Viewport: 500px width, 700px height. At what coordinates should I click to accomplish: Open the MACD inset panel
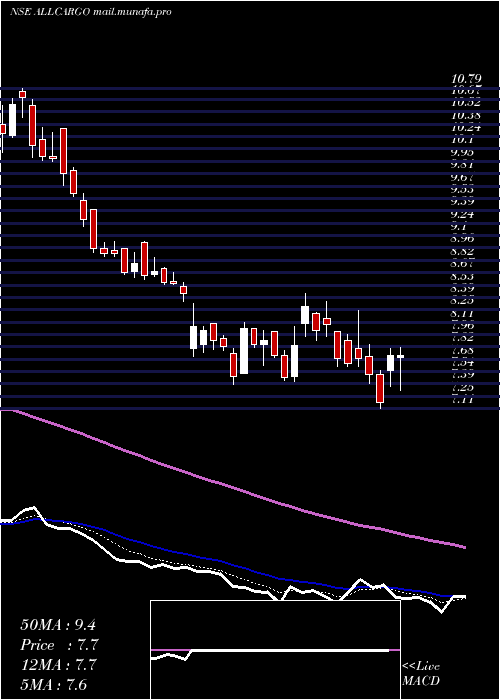coord(275,650)
